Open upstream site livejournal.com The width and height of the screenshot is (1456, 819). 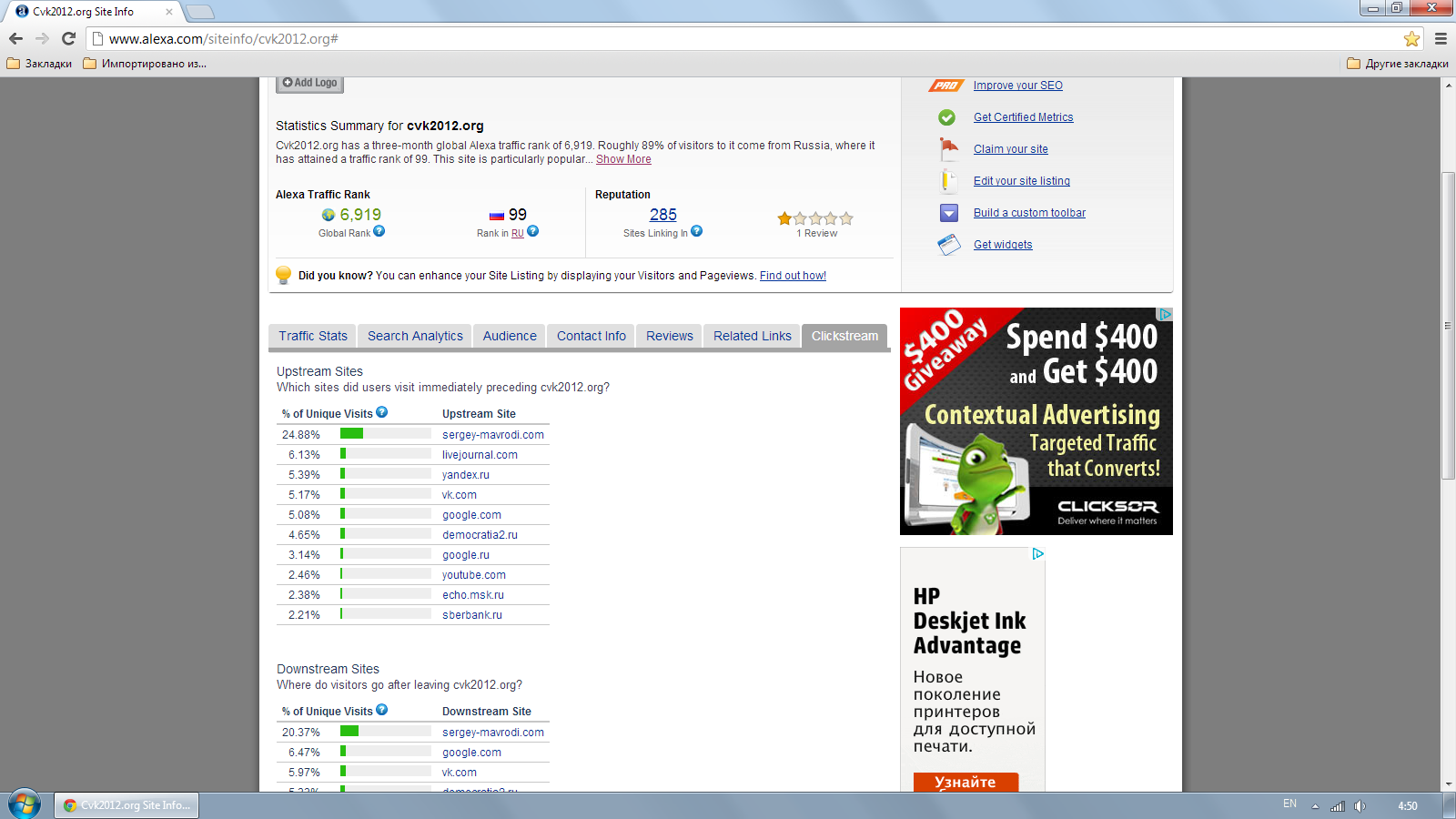[x=480, y=455]
